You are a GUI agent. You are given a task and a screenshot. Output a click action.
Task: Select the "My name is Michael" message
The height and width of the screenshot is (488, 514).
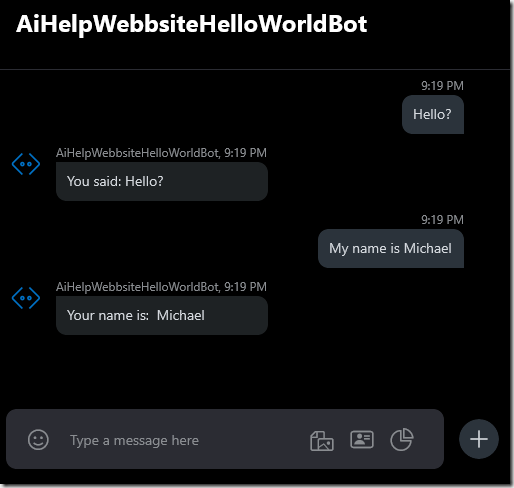(x=391, y=248)
